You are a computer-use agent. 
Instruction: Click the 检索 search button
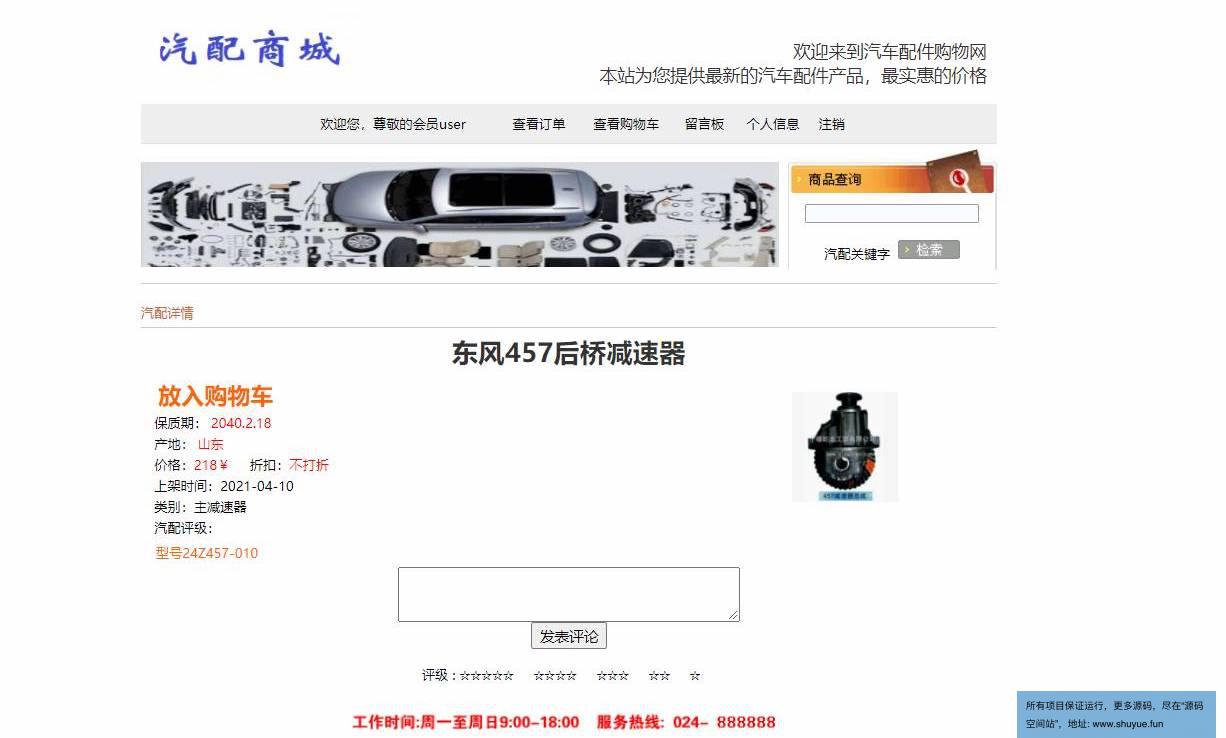coord(929,250)
